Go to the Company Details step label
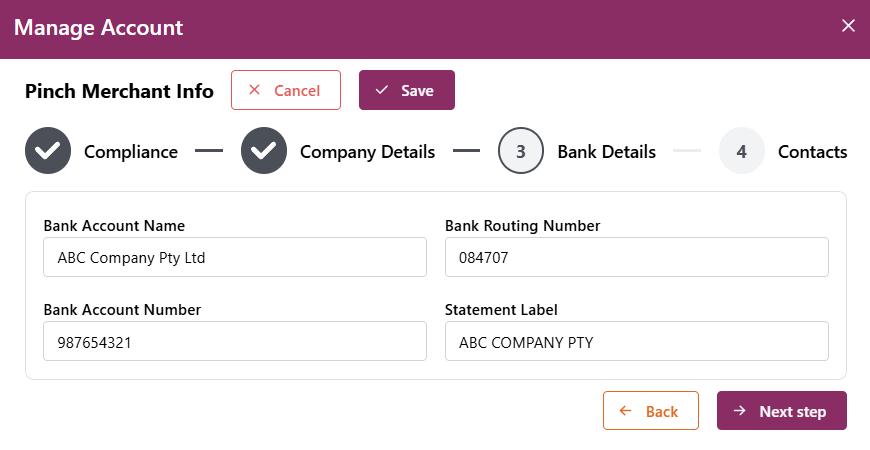Viewport: 870px width, 450px height. click(x=367, y=152)
